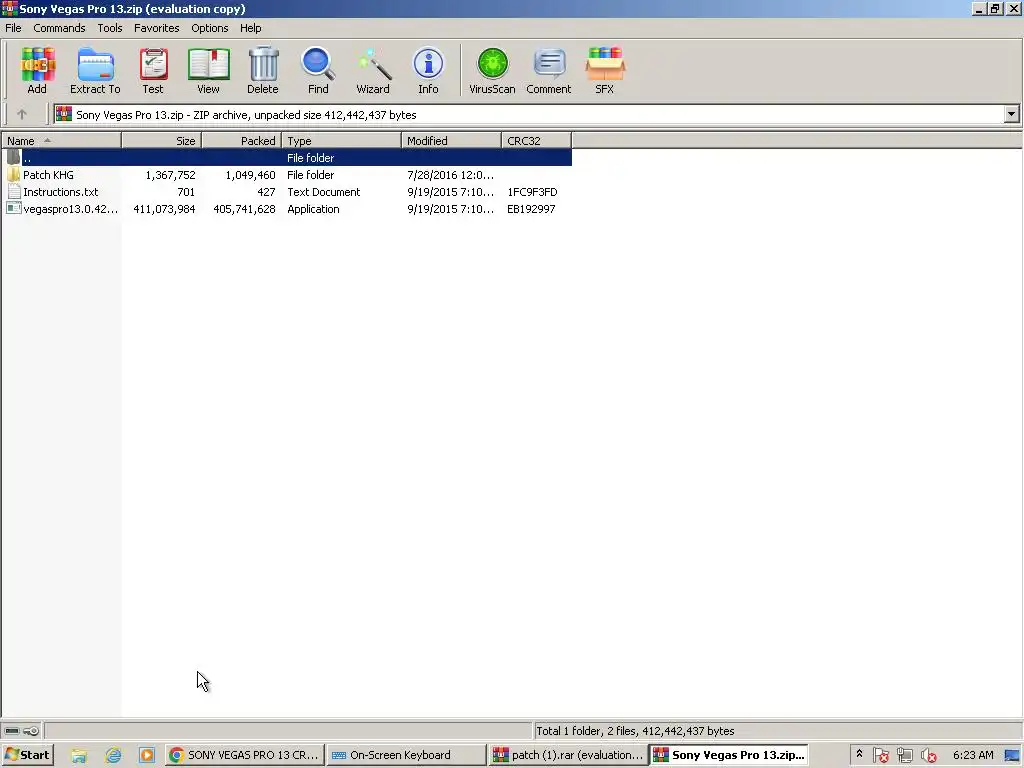Expand the archive path dropdown arrow
This screenshot has height=768, width=1024.
(1011, 114)
